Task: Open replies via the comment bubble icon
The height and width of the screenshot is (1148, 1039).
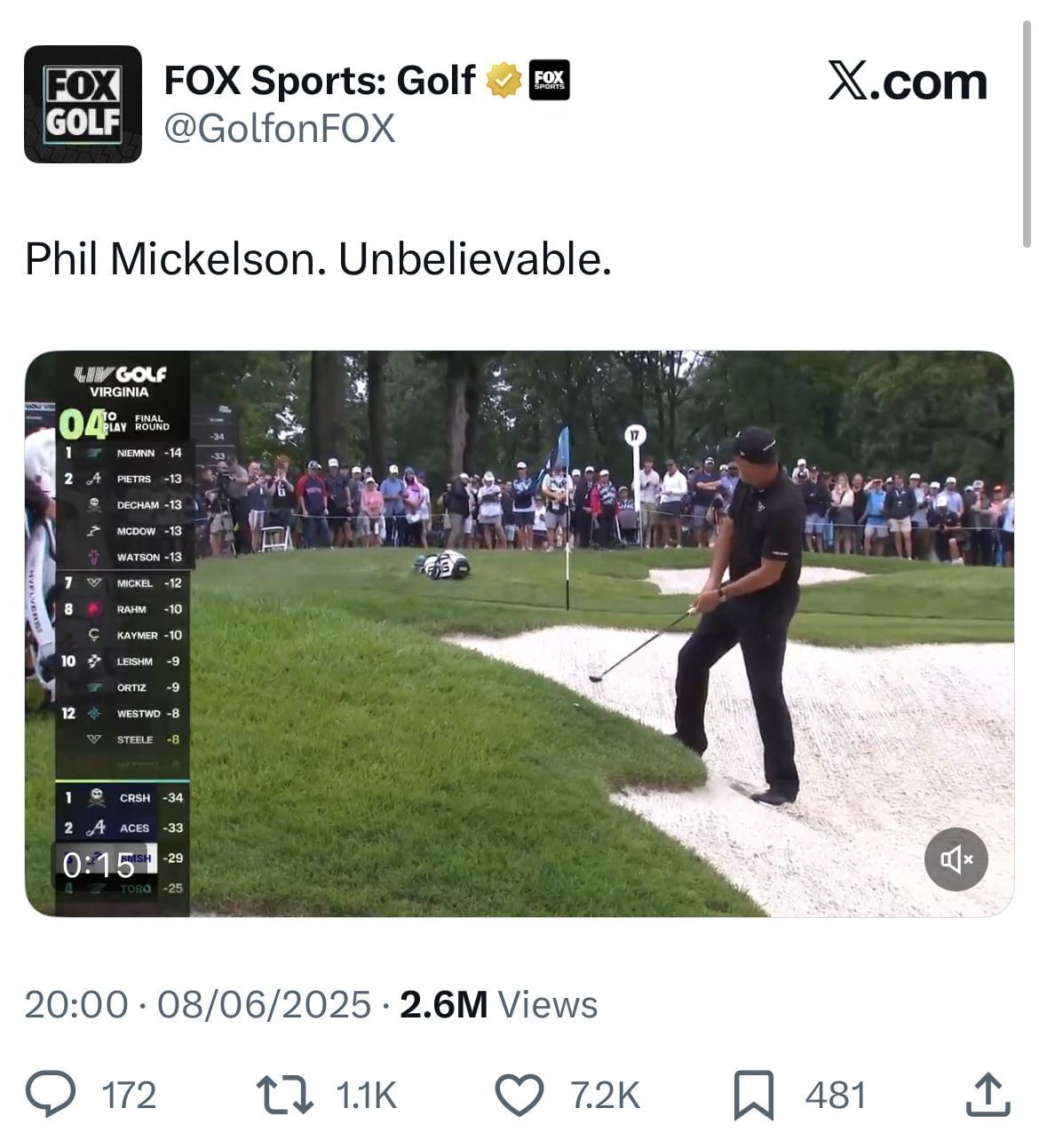Action: (x=50, y=1094)
